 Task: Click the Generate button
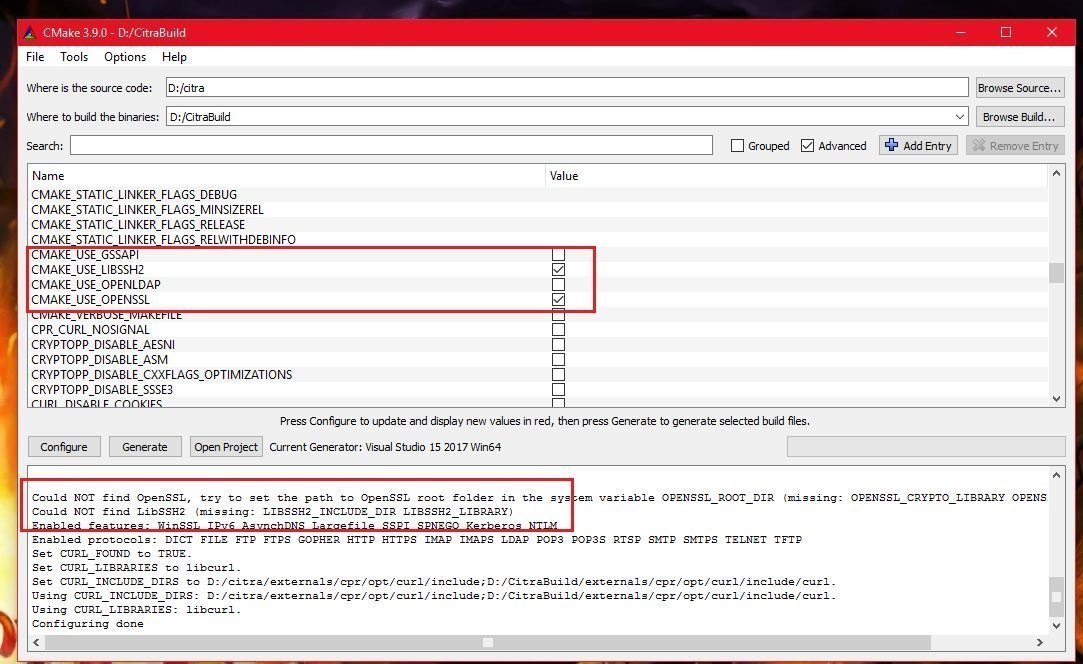pos(145,446)
